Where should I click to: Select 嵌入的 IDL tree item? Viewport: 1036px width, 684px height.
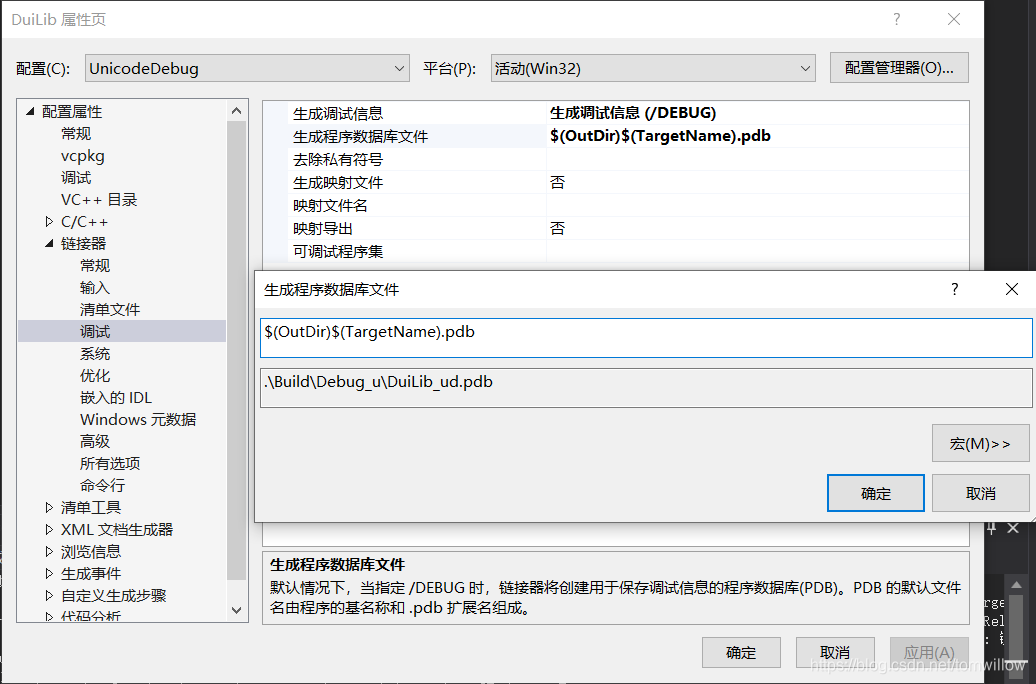116,397
